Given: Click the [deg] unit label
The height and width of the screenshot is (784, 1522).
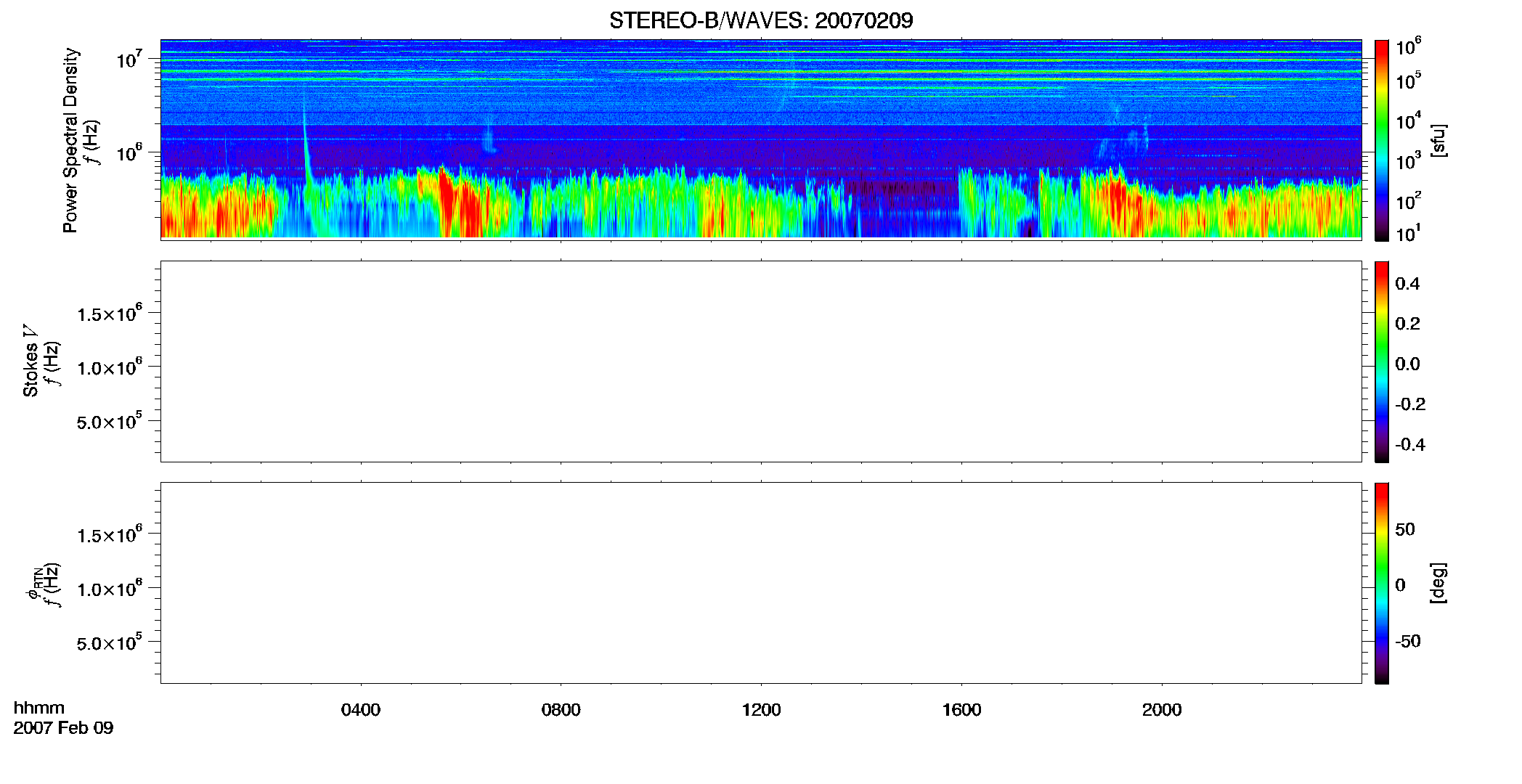Looking at the screenshot, I should coord(1438,583).
